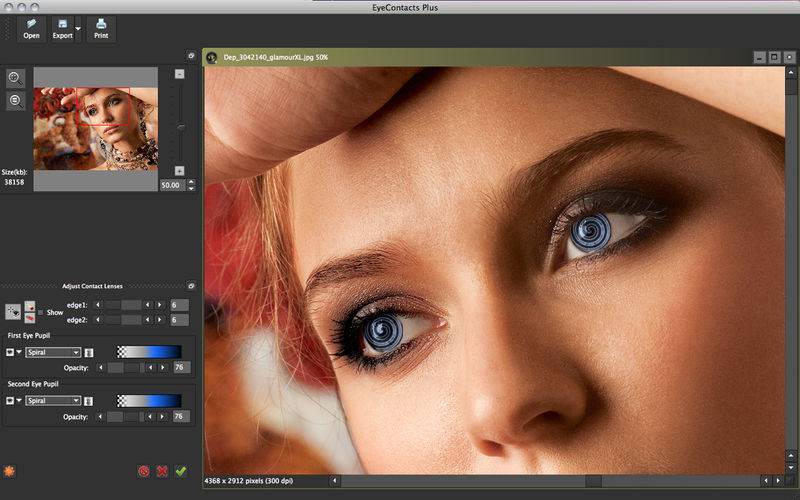Open the Second Eye Pupil blue gradient swatch
The height and width of the screenshot is (500, 800).
(149, 401)
